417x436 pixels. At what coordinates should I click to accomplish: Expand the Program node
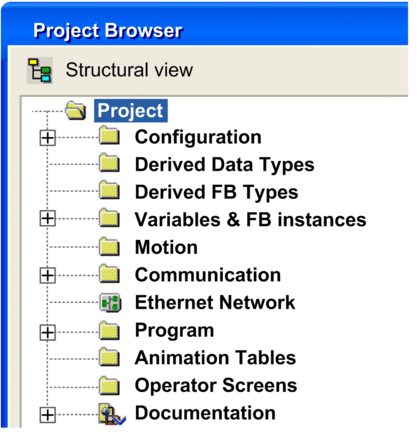47,333
